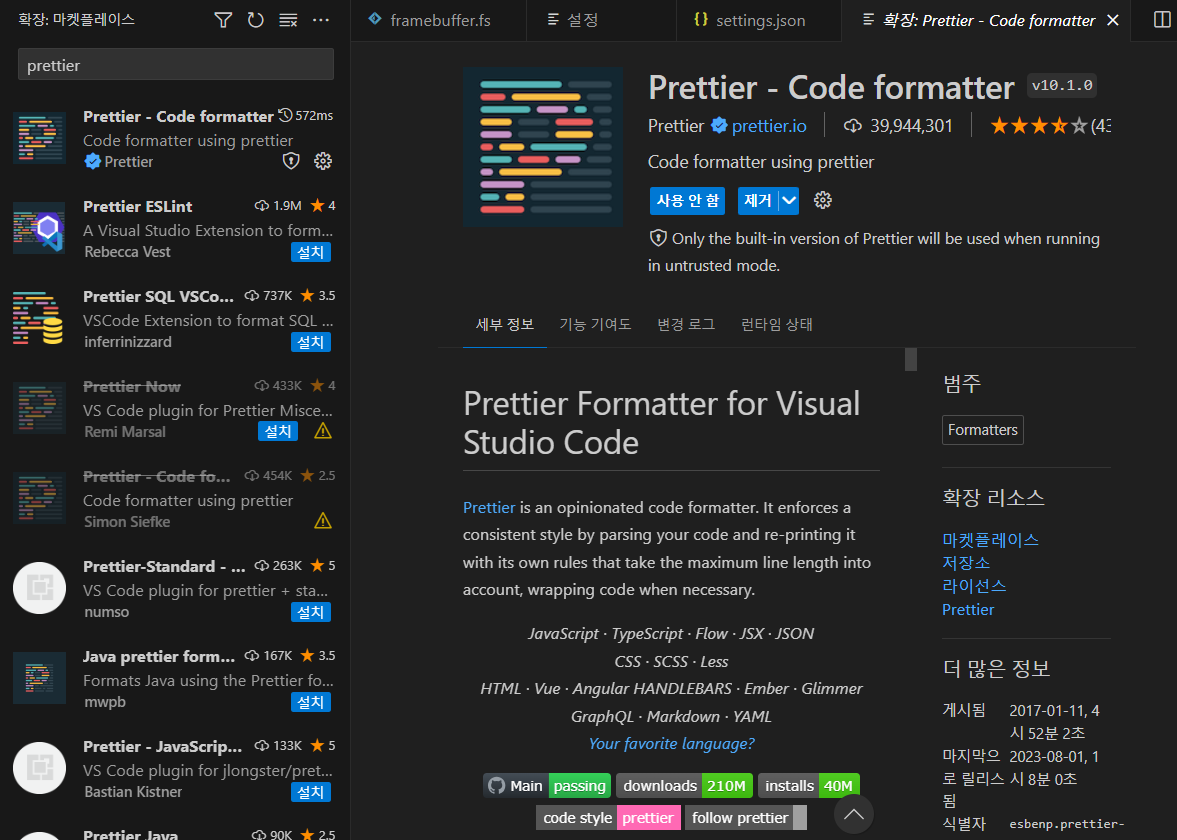Install Prettier SQL VSCode with 설치 button
Viewport: 1177px width, 840px height.
point(311,342)
